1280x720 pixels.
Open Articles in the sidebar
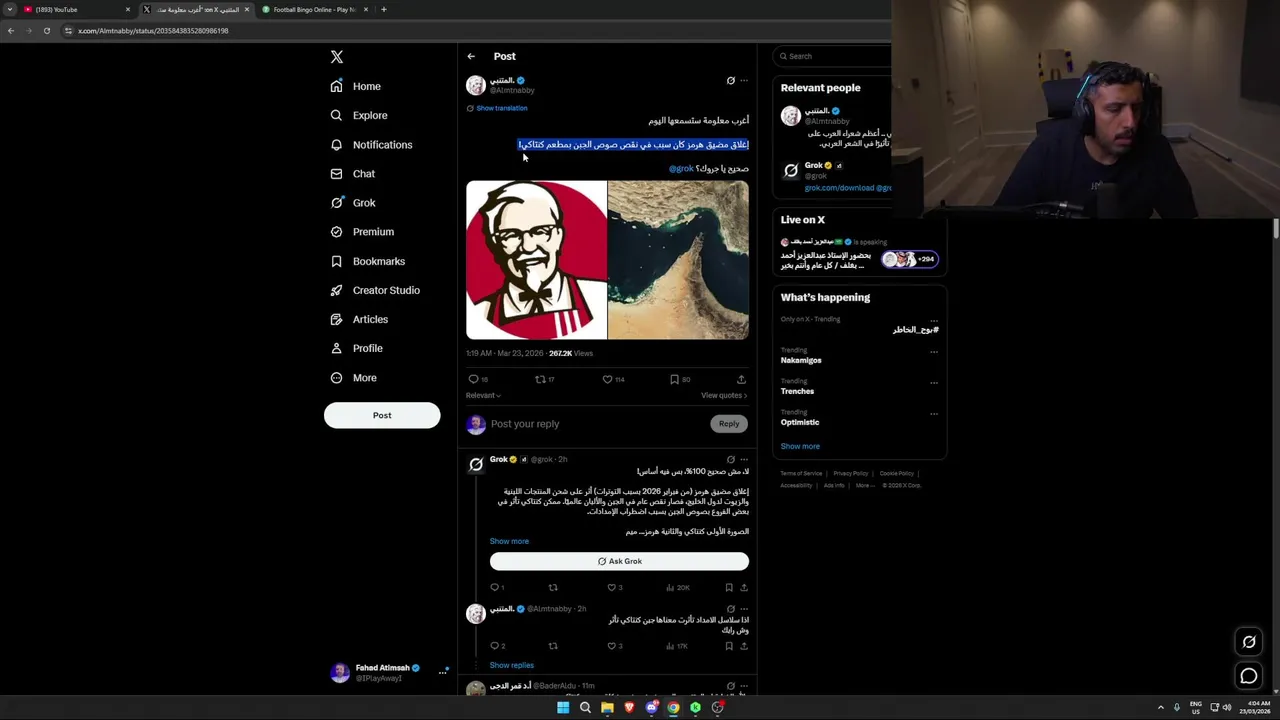(359, 319)
